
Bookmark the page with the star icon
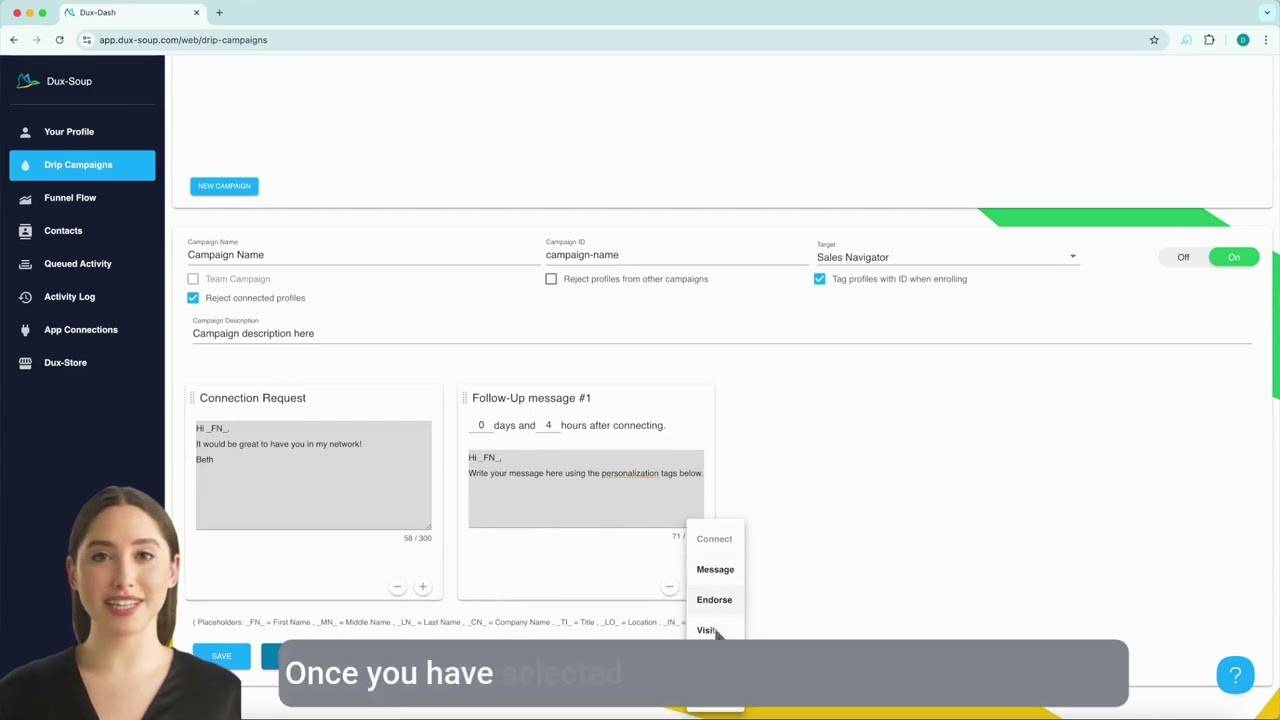click(x=1154, y=40)
